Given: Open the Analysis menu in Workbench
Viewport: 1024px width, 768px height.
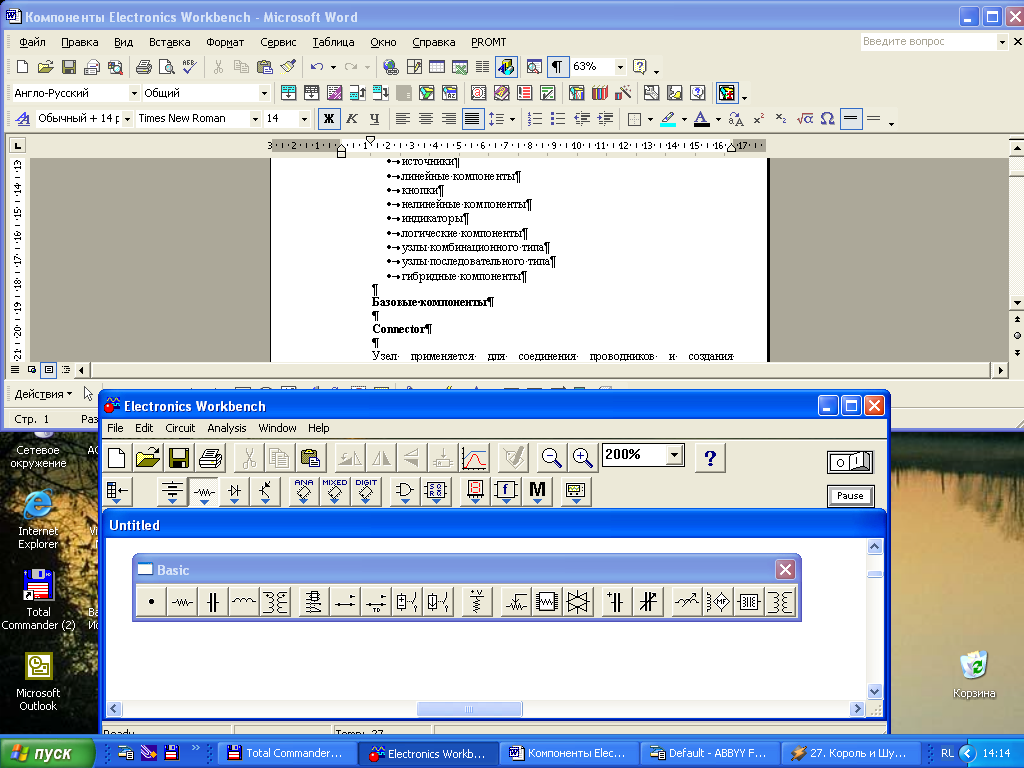Looking at the screenshot, I should (227, 428).
